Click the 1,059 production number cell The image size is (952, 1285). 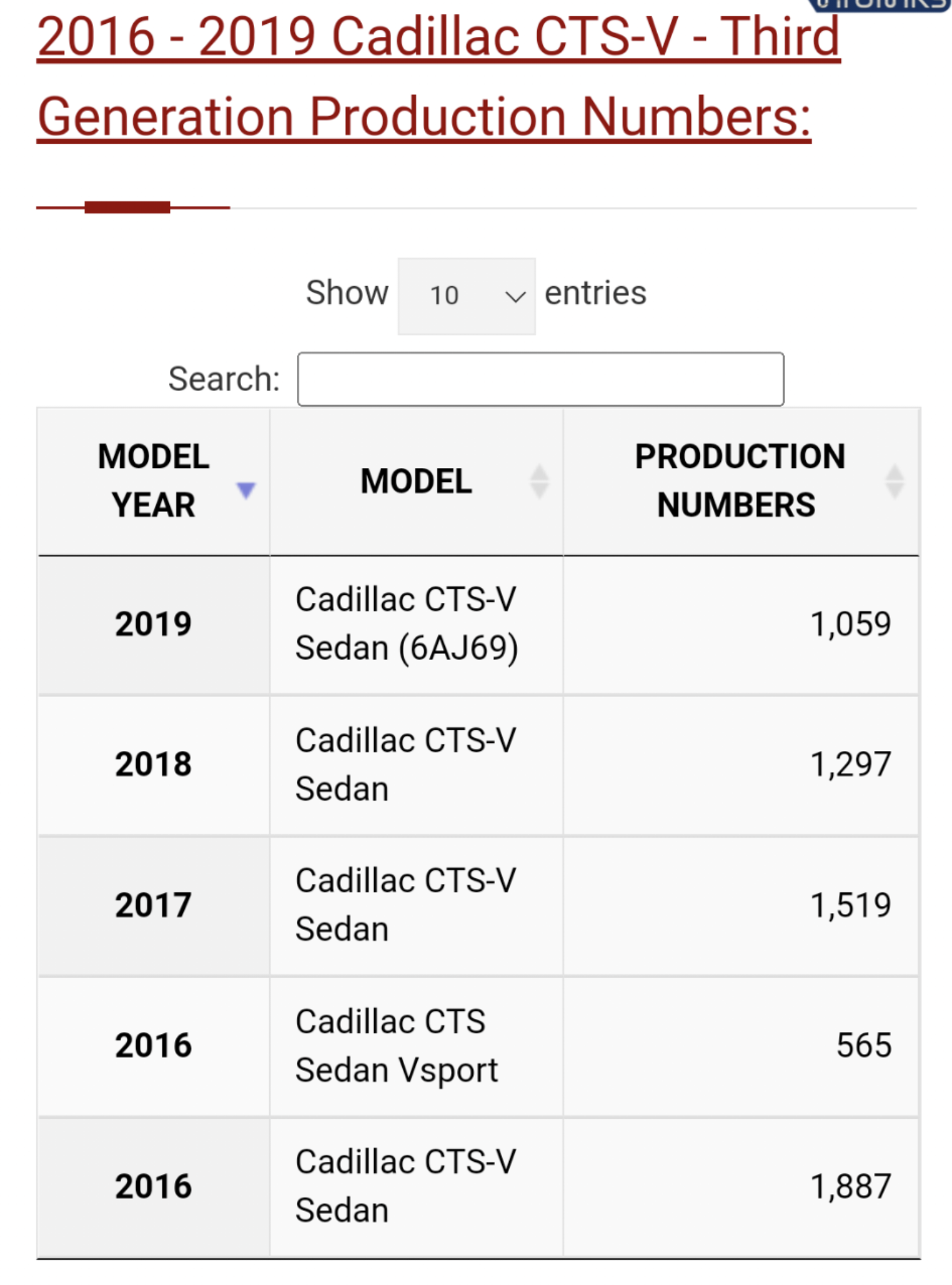pyautogui.click(x=741, y=625)
